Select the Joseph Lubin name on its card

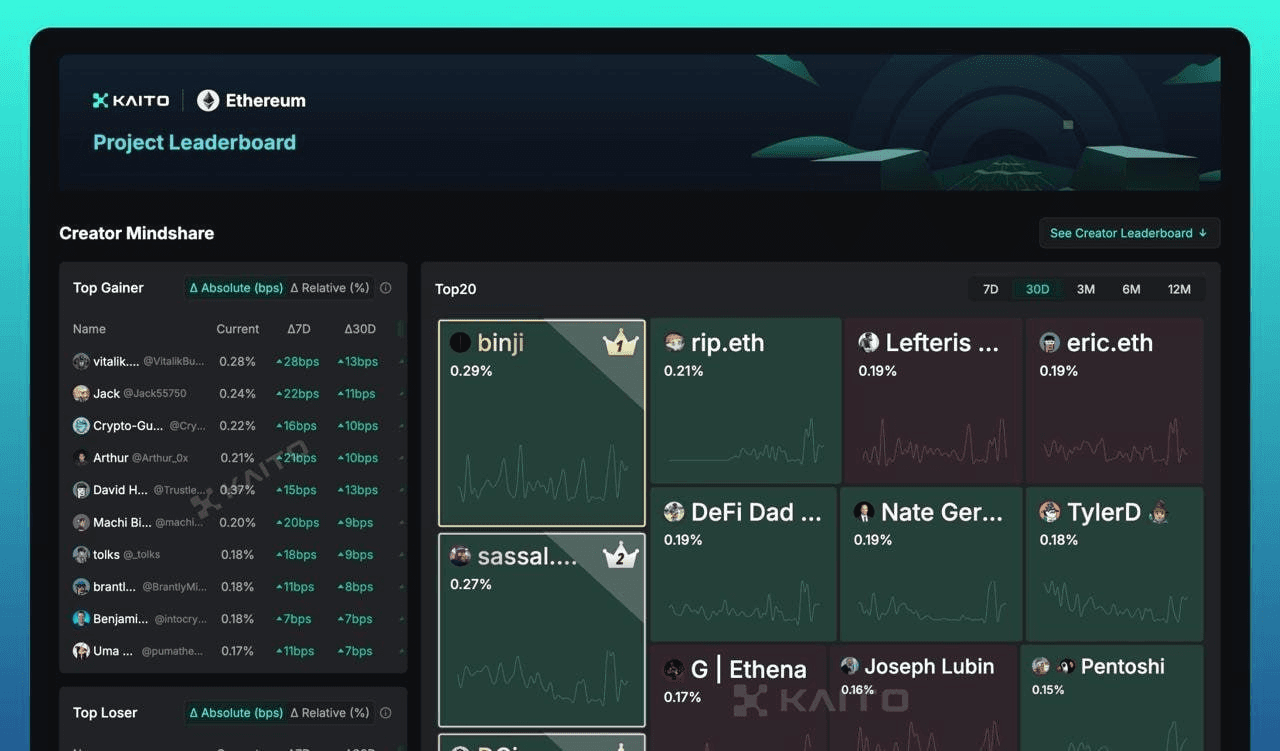click(929, 667)
